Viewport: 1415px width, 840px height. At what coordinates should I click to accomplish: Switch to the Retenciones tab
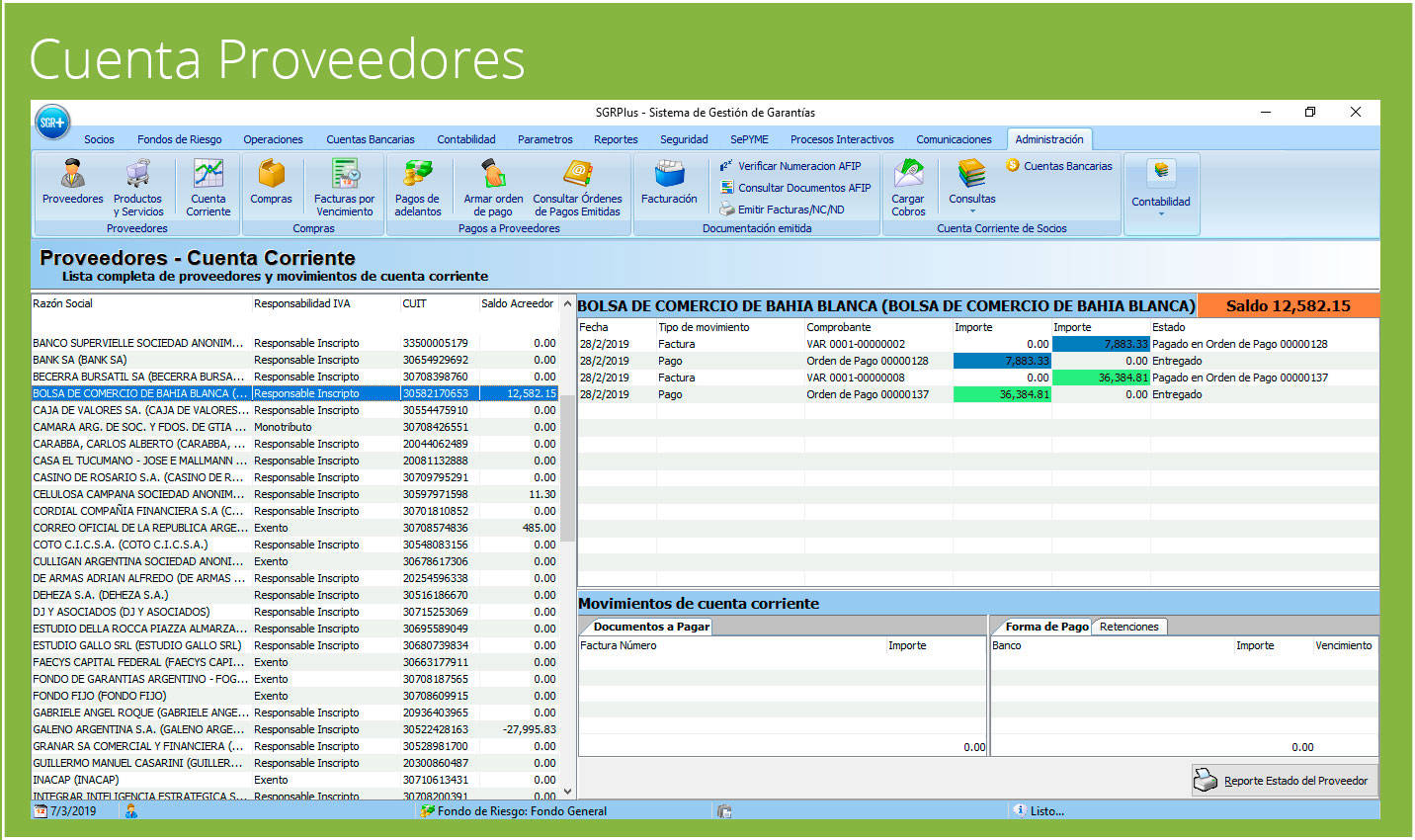1128,627
